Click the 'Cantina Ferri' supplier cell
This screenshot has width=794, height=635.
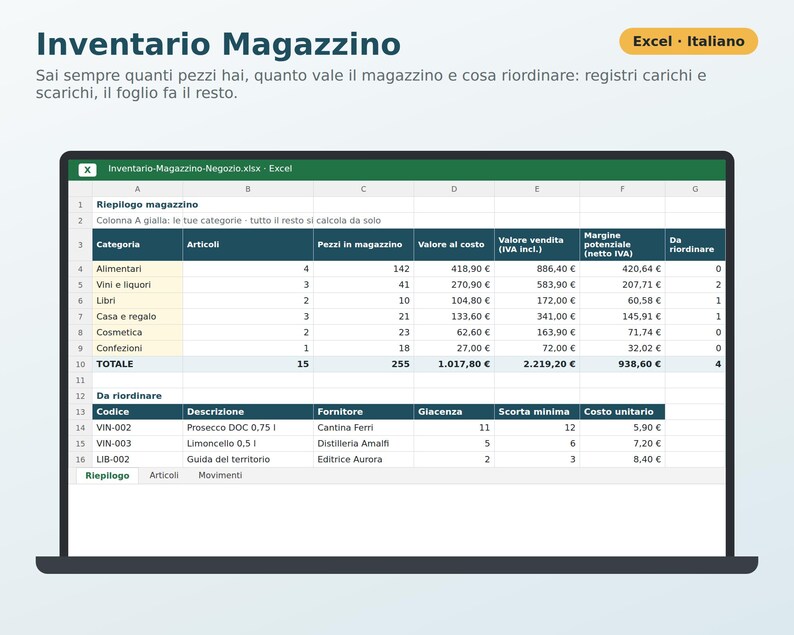[x=364, y=428]
